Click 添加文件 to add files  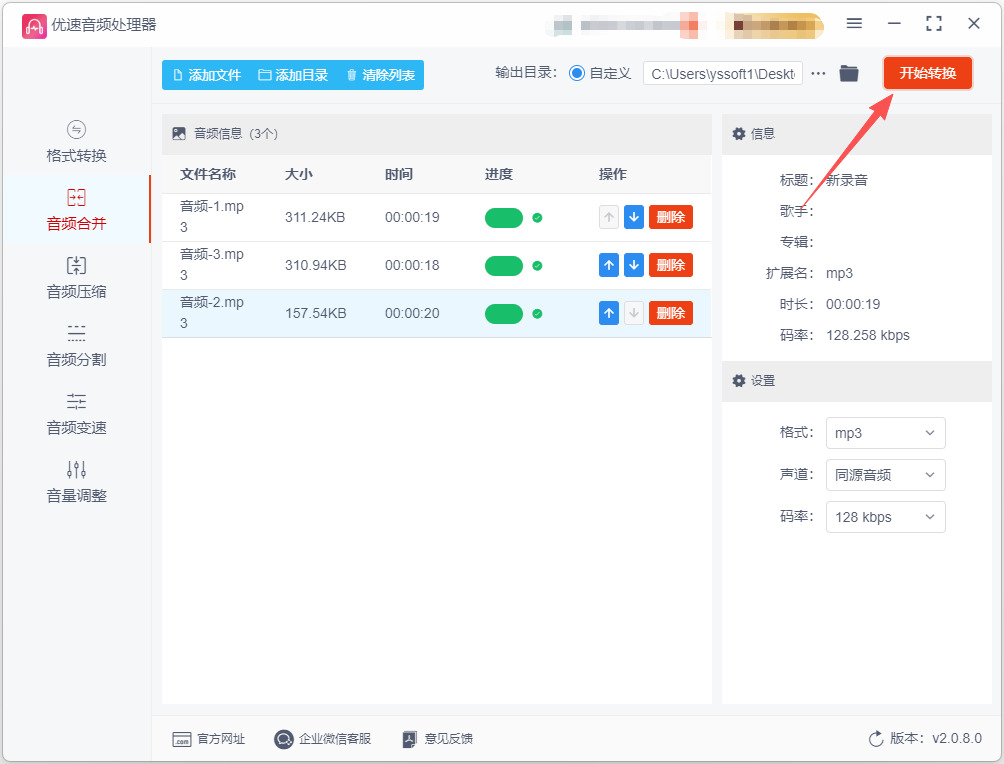207,75
